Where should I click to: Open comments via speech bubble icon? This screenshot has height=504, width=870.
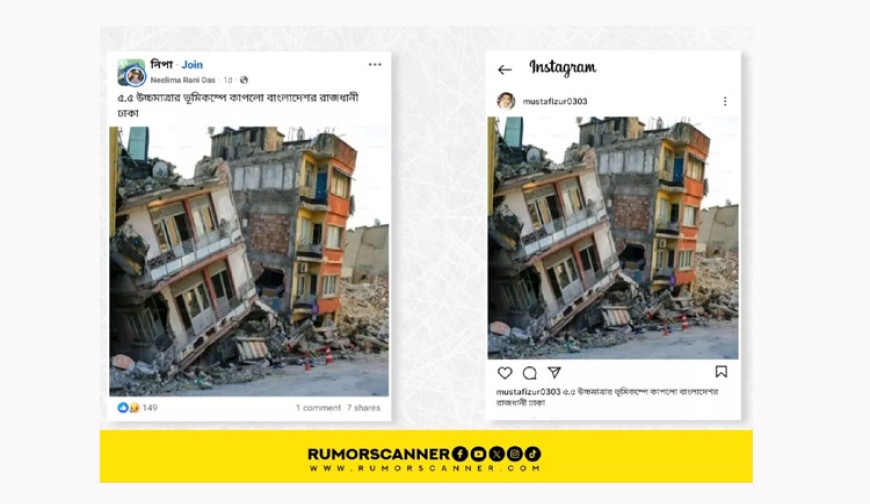click(x=530, y=373)
